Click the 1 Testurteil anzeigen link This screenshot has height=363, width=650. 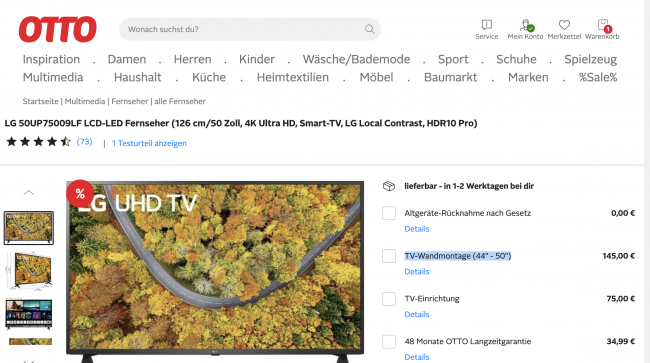click(x=149, y=143)
